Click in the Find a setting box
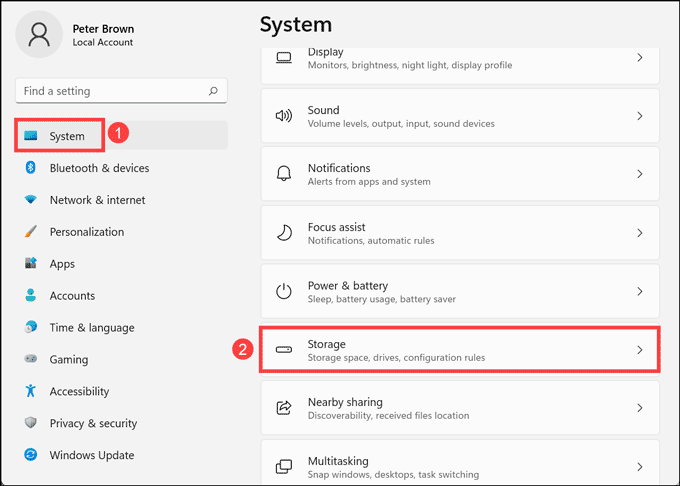Screen dimensions: 680x486 click(121, 91)
